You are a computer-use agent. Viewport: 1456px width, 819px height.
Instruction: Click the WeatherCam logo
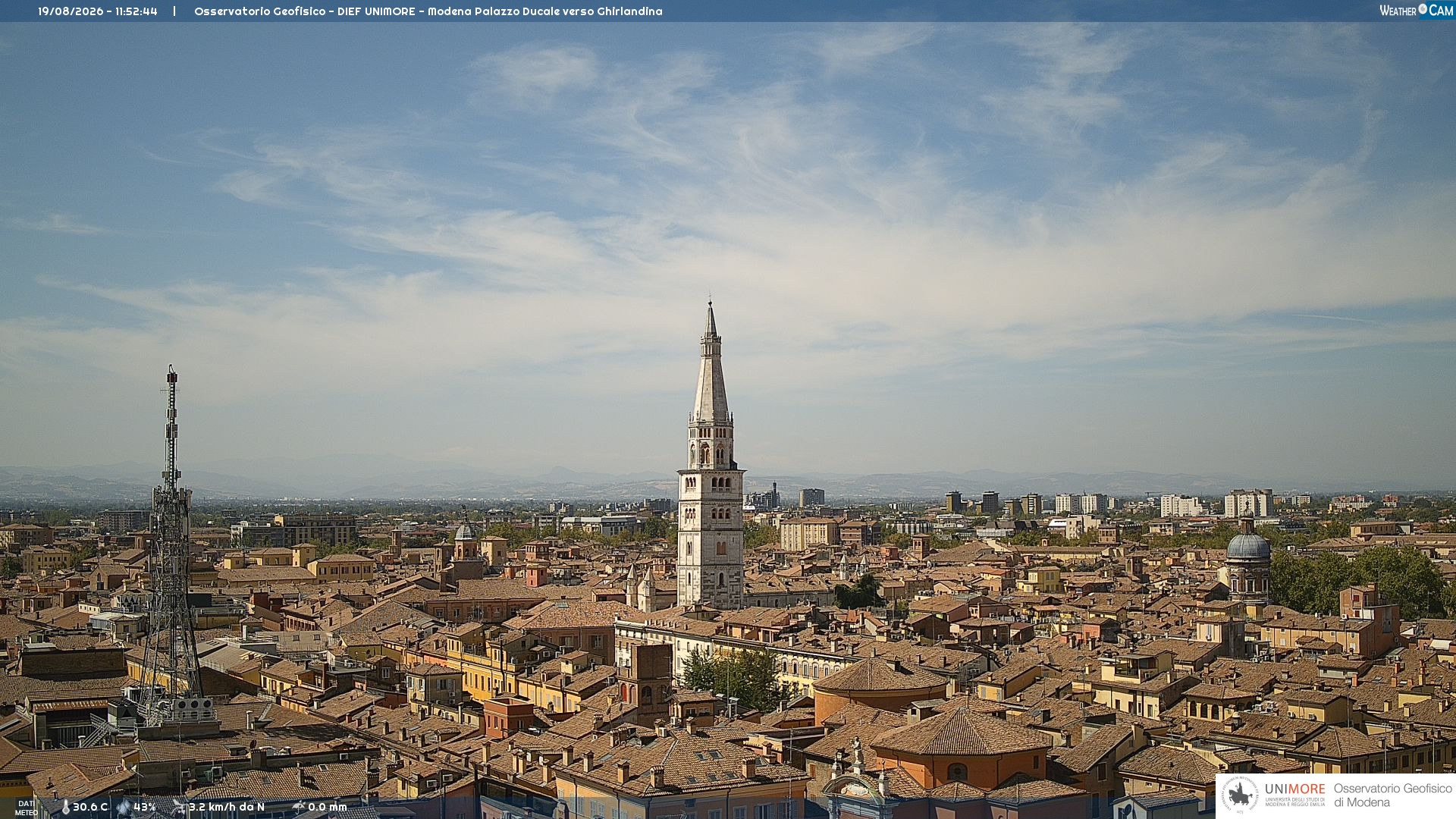[x=1416, y=10]
